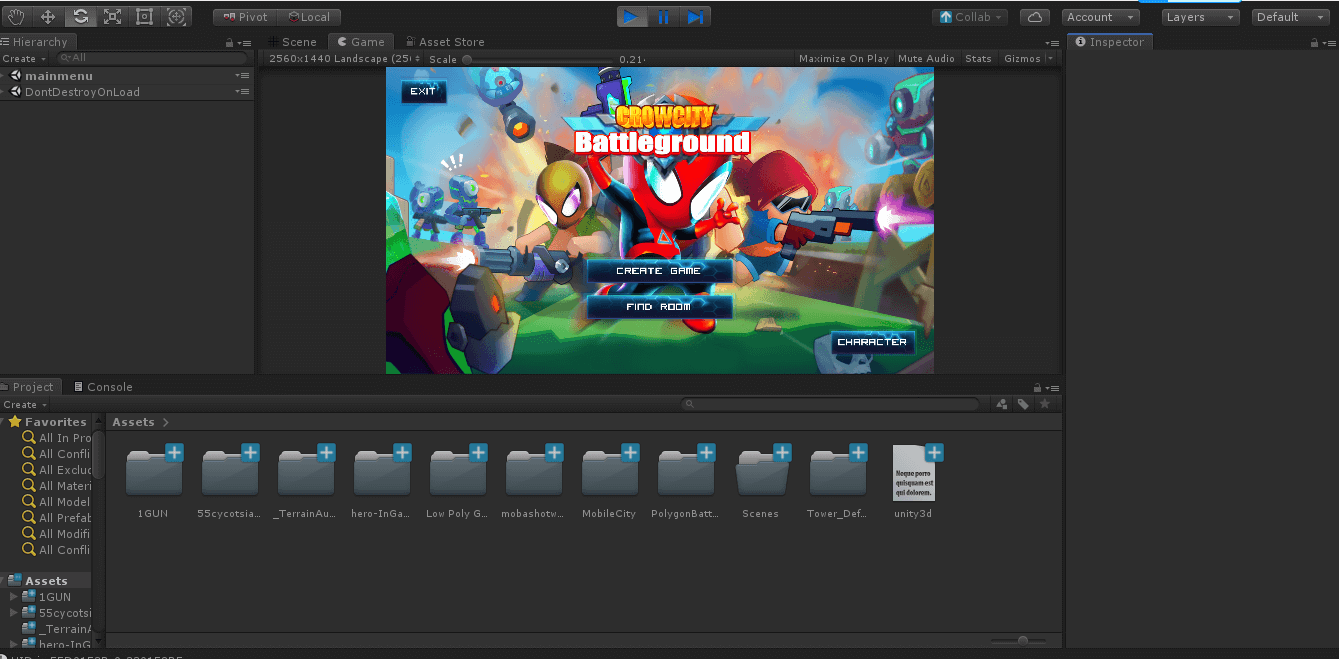Switch to the Console tab
The image size is (1339, 659).
click(x=102, y=387)
